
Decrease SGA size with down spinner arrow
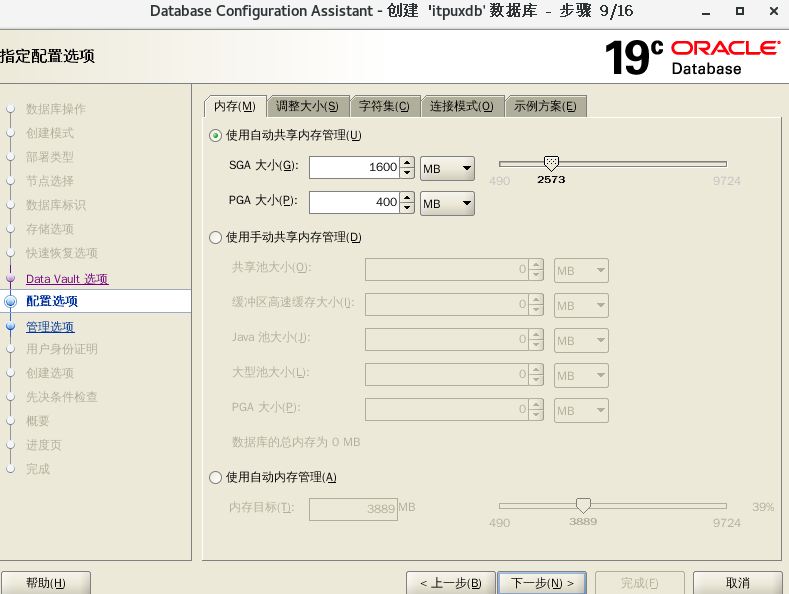[407, 173]
